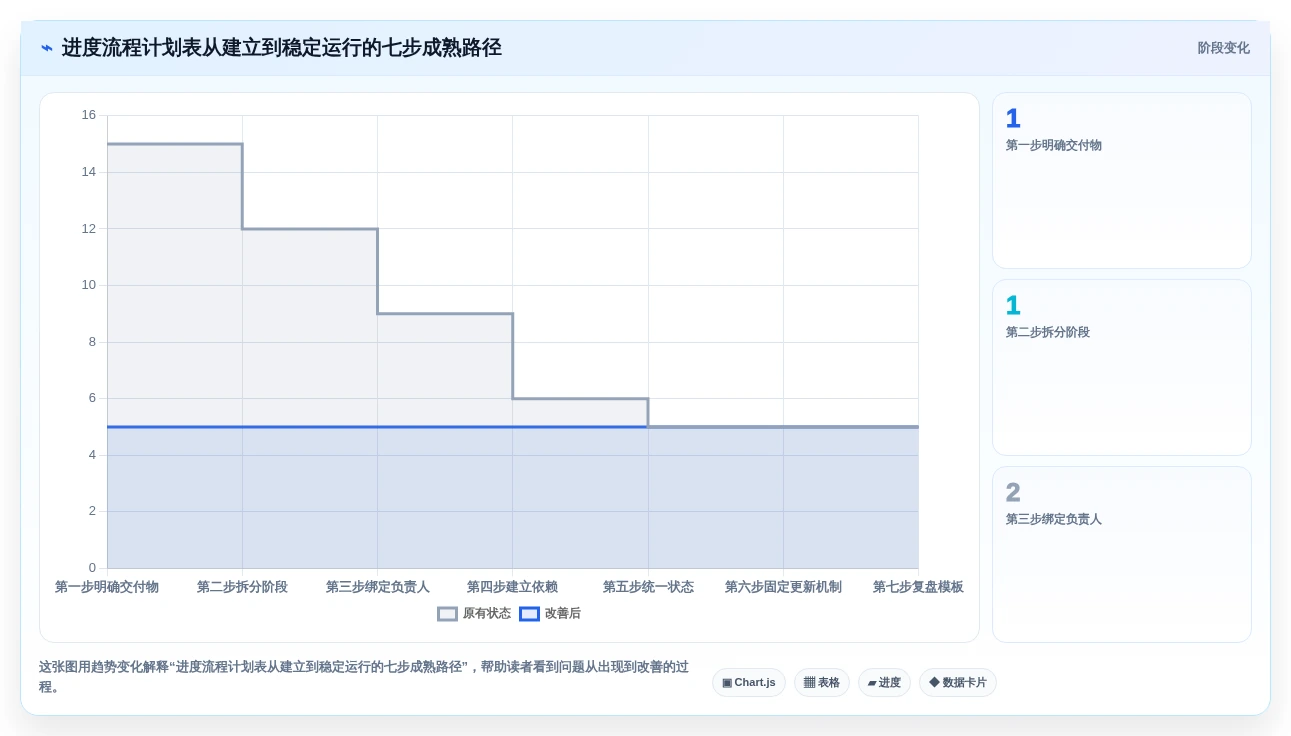Click the 阶段变化 label in header
1291x736 pixels.
tap(1223, 48)
